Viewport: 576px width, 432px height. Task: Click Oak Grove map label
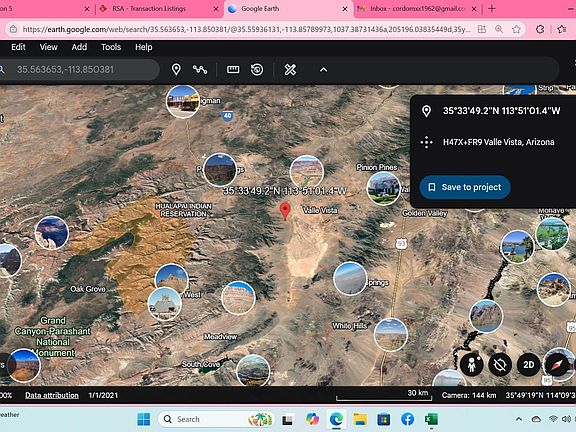coord(88,289)
